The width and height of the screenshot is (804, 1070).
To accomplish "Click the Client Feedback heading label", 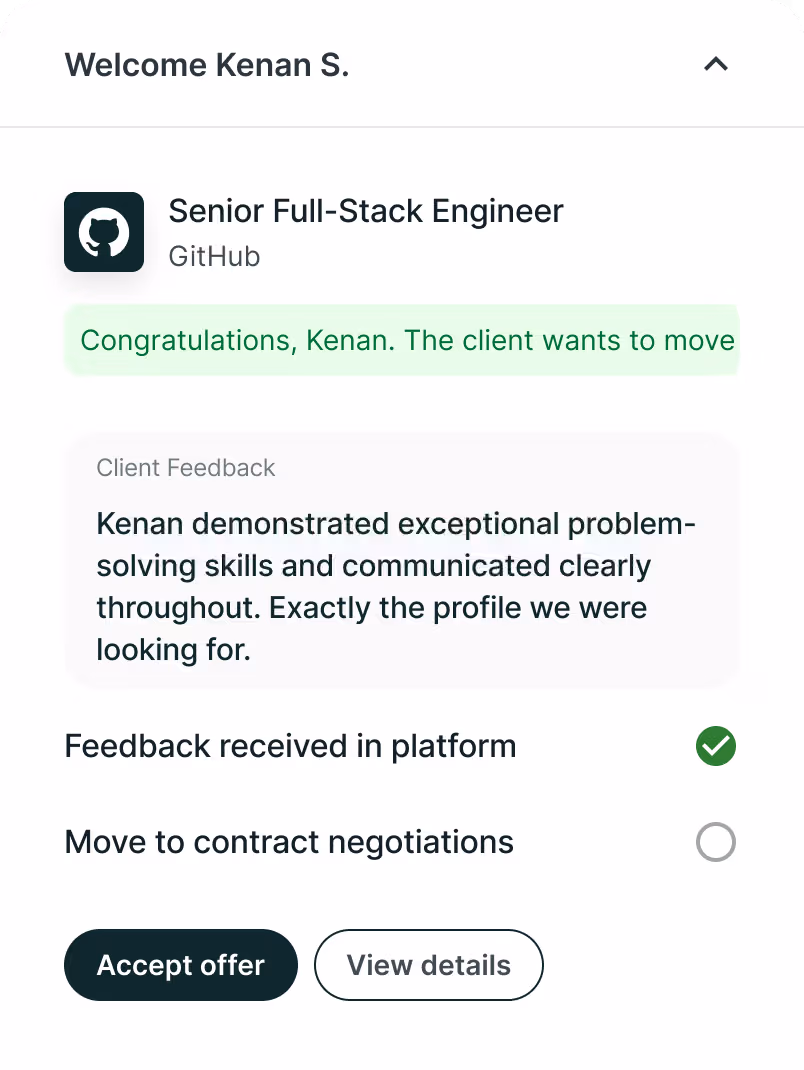I will tap(185, 468).
